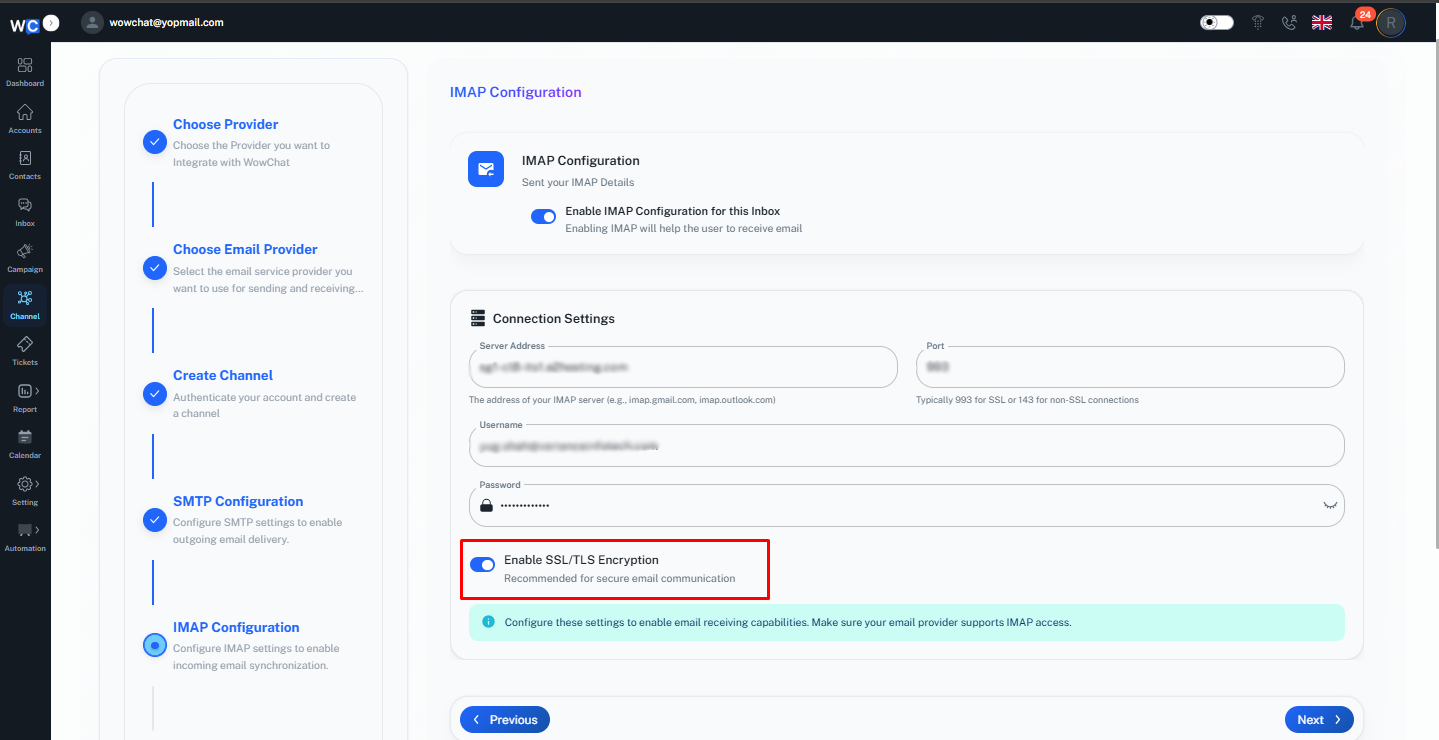This screenshot has width=1439, height=740.
Task: Select the Create Channel step
Action: [x=222, y=375]
